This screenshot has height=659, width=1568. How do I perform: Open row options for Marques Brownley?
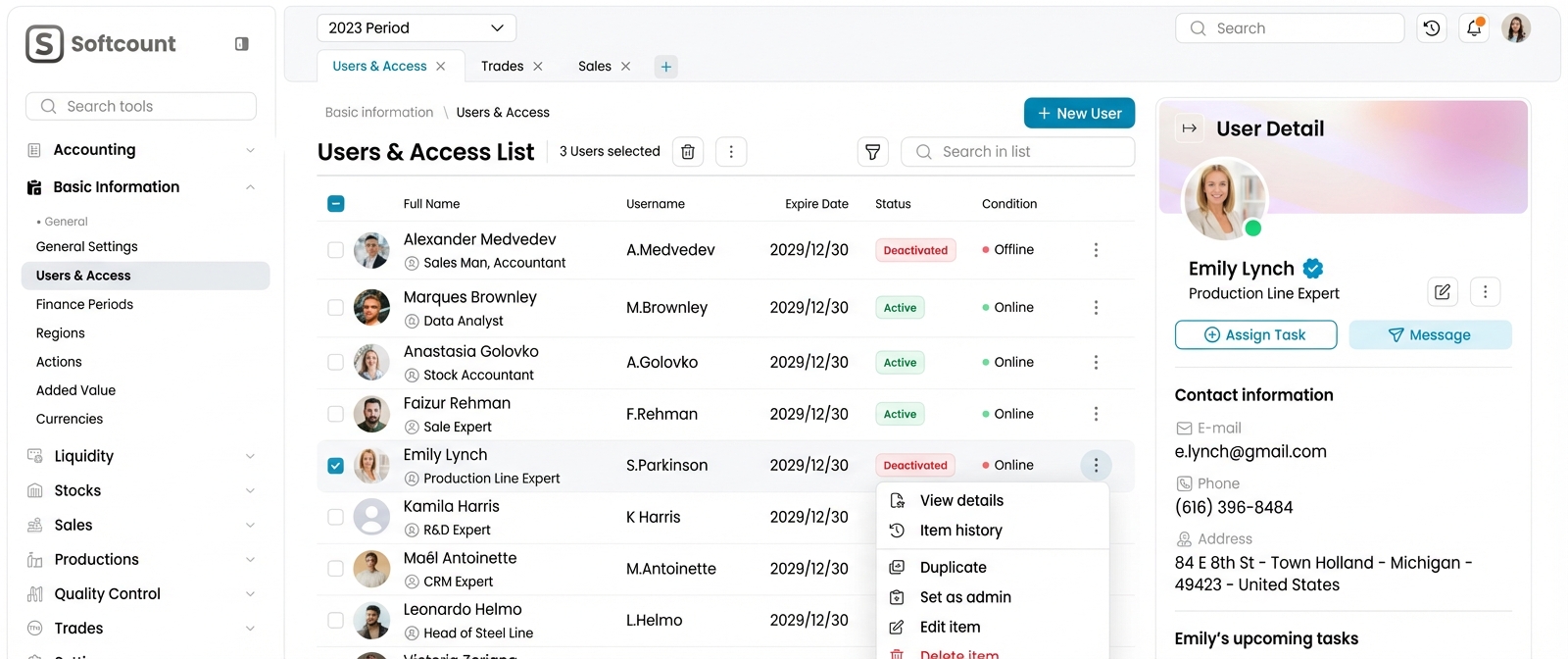[1096, 308]
